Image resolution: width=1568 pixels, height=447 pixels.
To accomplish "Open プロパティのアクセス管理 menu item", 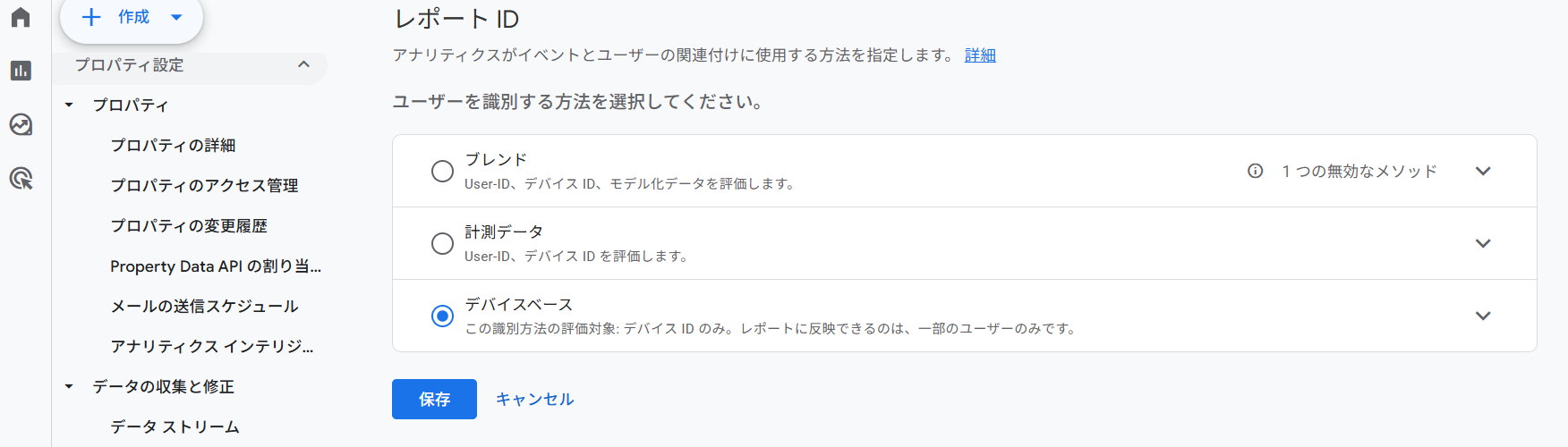I will tap(204, 185).
